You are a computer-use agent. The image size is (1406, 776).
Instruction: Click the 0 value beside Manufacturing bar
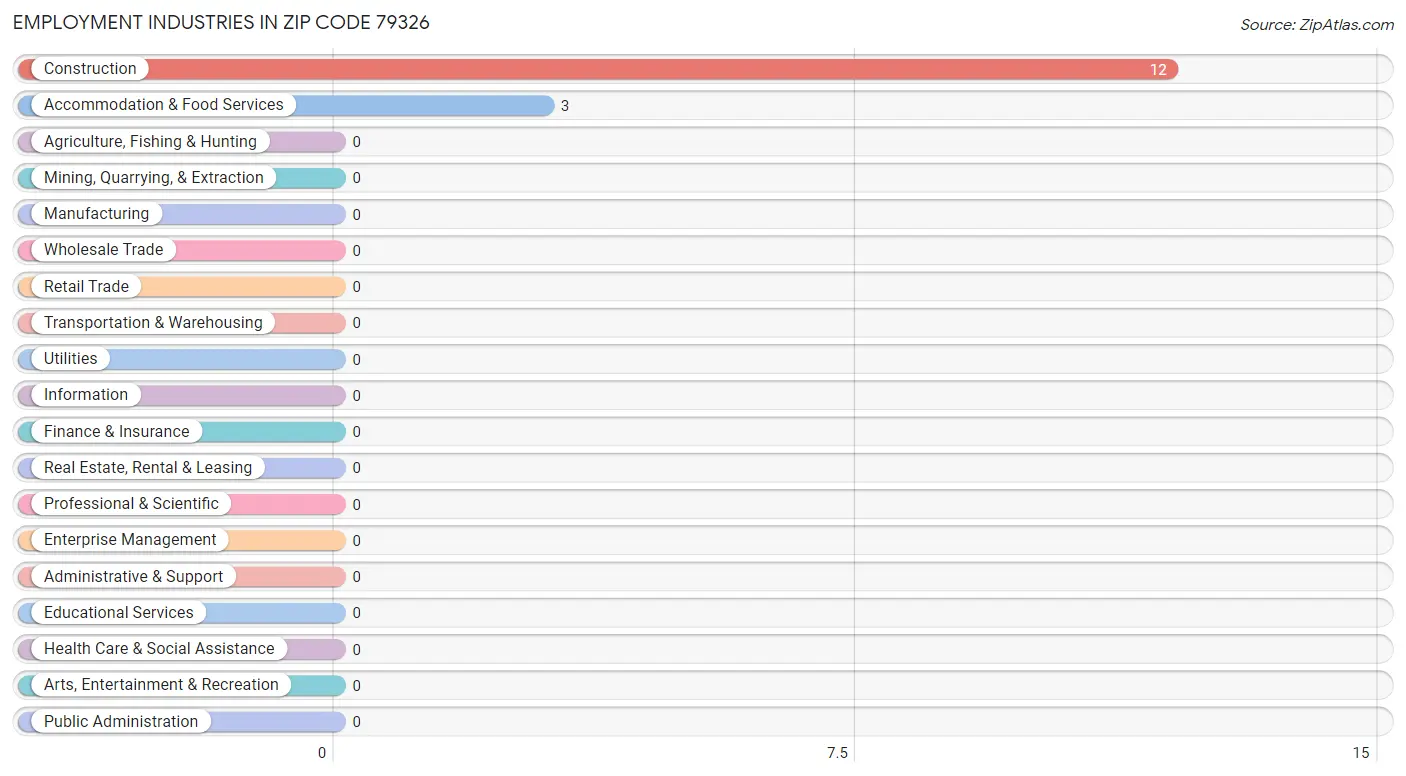[356, 215]
